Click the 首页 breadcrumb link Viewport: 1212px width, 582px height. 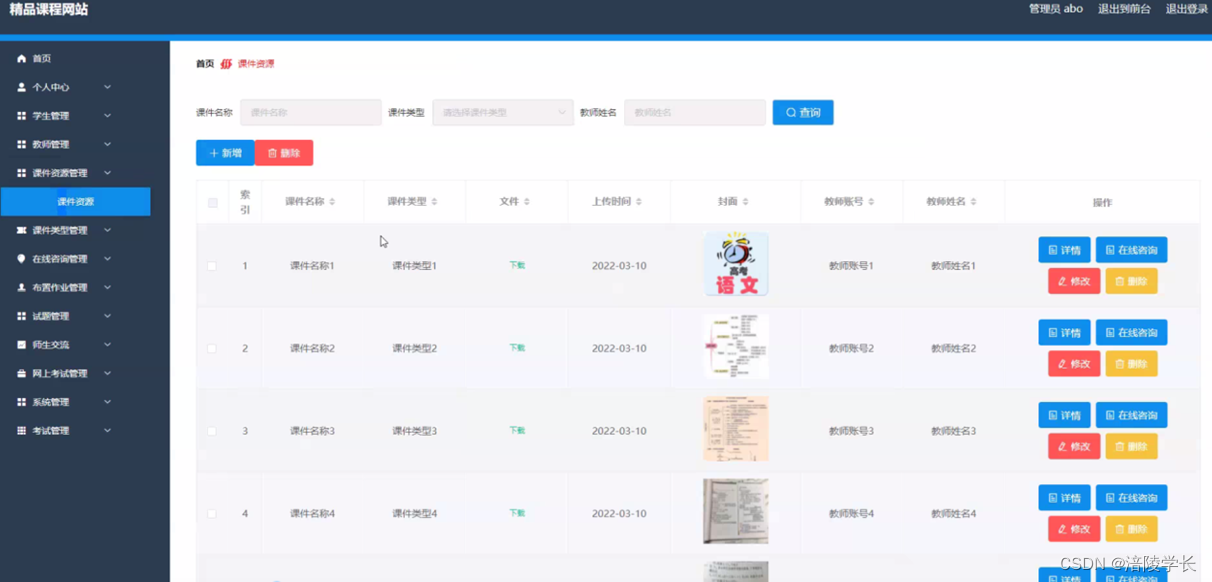pyautogui.click(x=205, y=64)
